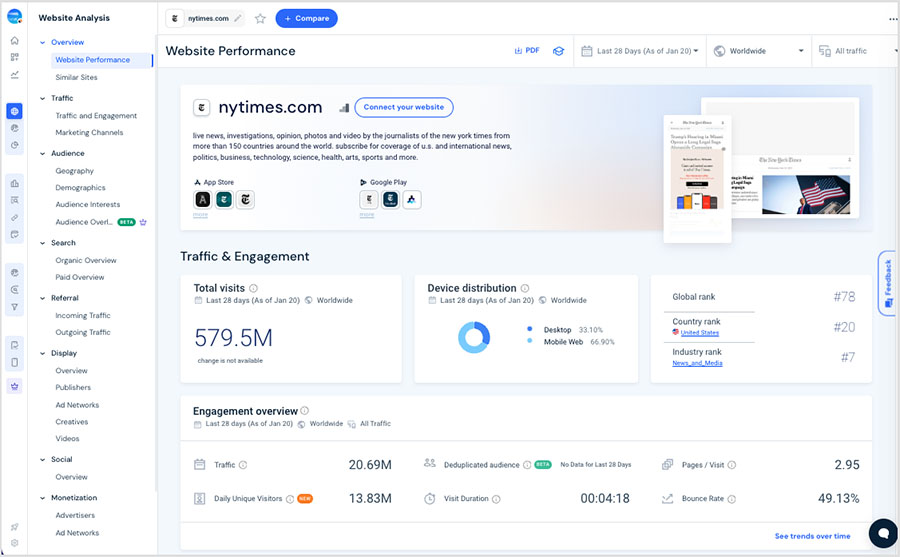The image size is (900, 557).
Task: Click the Desktop legend color dot
Action: pyautogui.click(x=529, y=329)
